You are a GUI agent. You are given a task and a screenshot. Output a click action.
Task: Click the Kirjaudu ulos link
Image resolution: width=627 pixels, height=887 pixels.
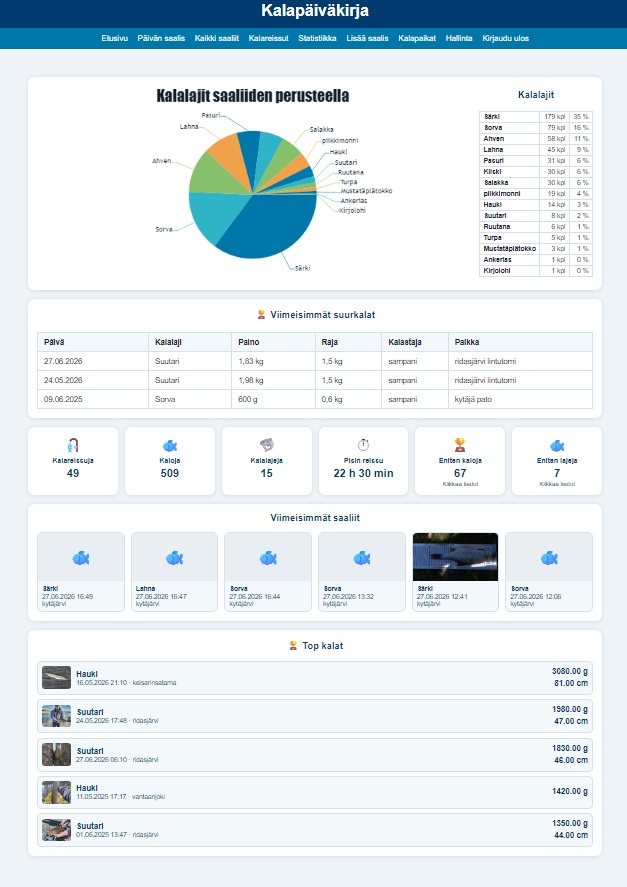(505, 38)
